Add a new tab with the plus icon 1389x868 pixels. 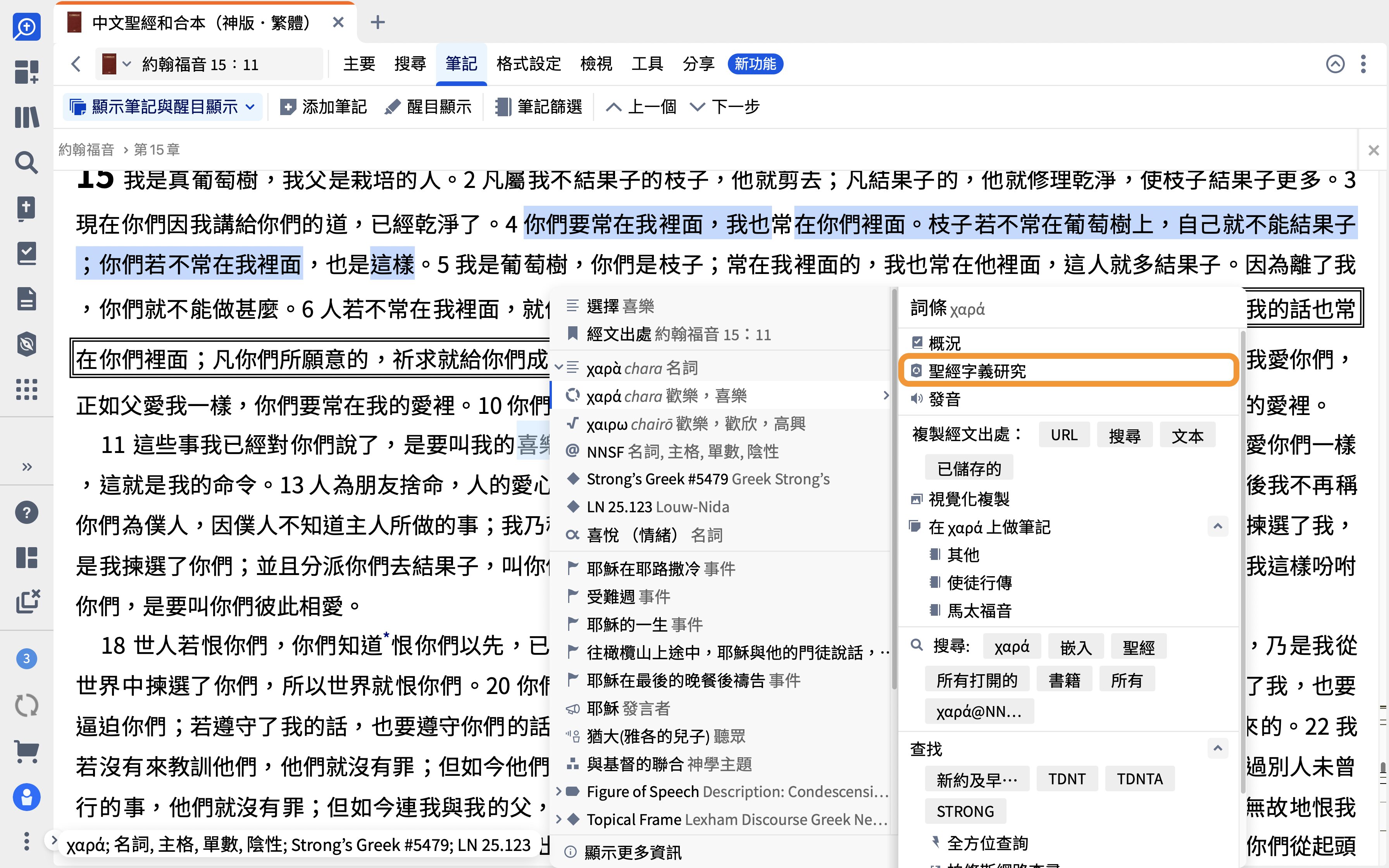click(377, 23)
